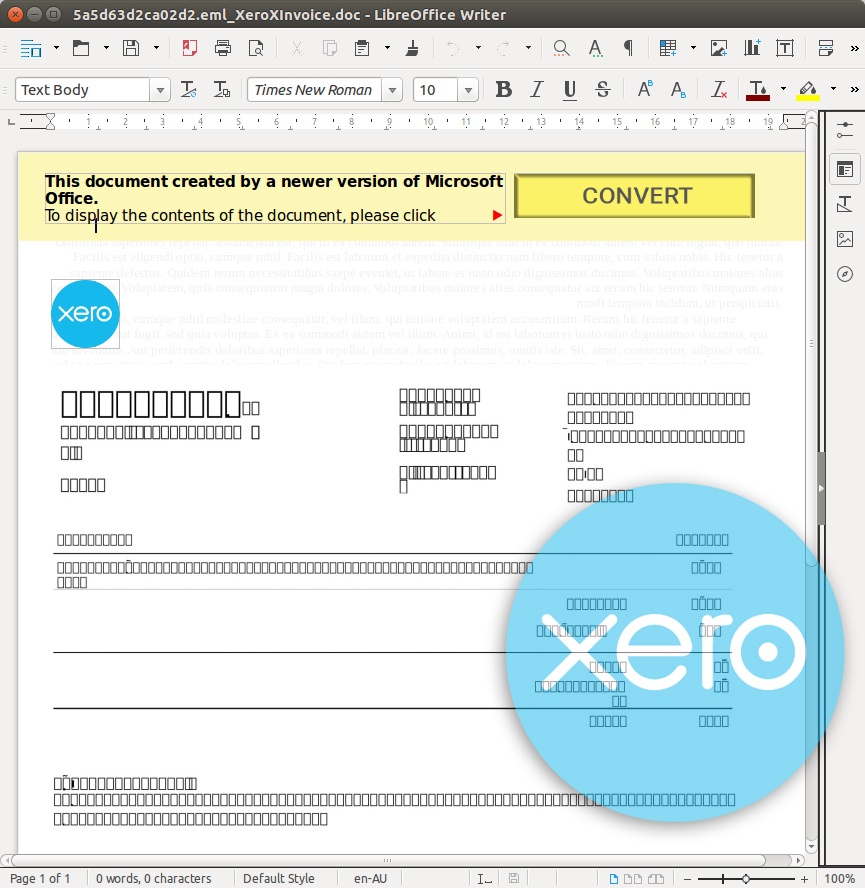Open the Text Body paragraph style dropdown

click(x=160, y=89)
